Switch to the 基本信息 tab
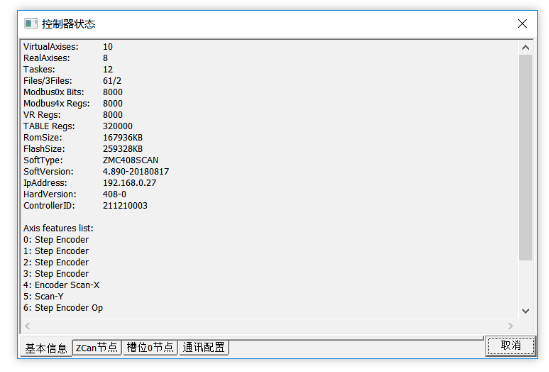This screenshot has height=372, width=549. point(46,348)
